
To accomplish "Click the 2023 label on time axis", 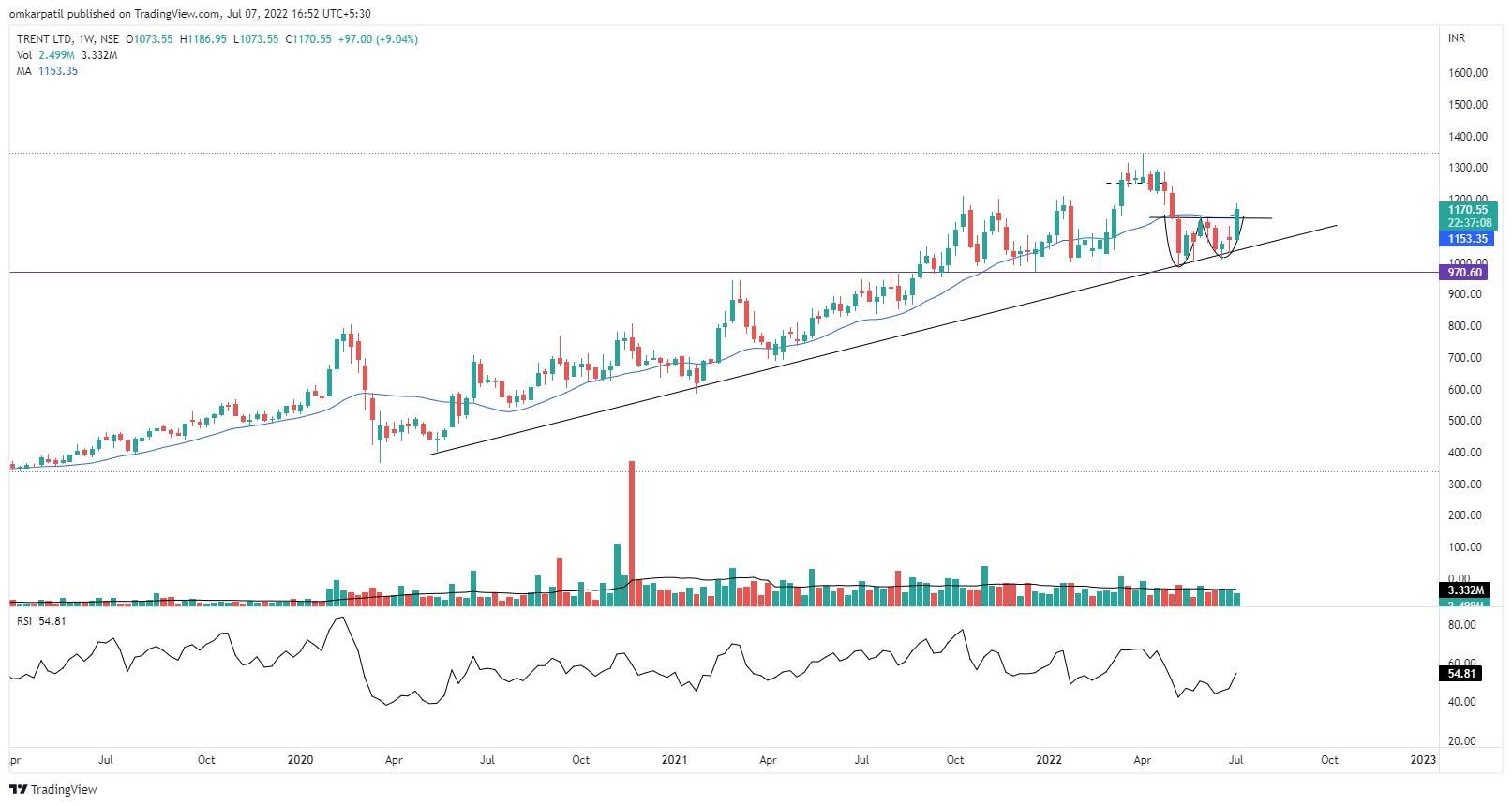I will [1422, 760].
